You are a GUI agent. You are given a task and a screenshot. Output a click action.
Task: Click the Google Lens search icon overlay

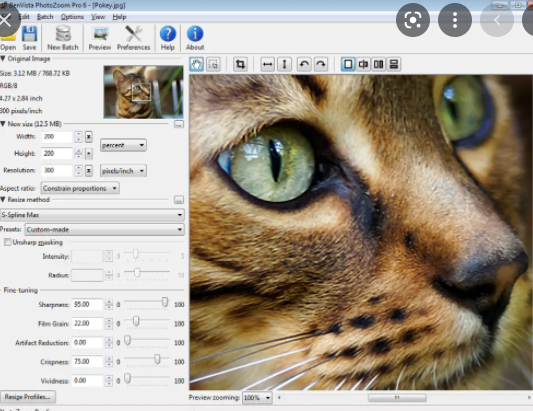(x=413, y=20)
